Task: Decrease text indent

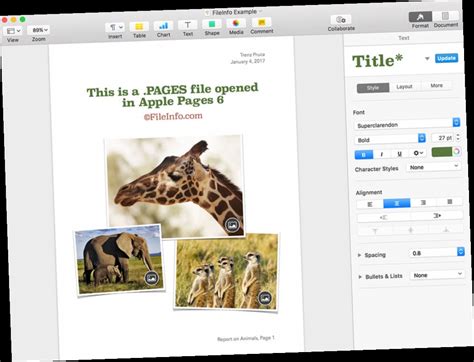Action: (384, 217)
